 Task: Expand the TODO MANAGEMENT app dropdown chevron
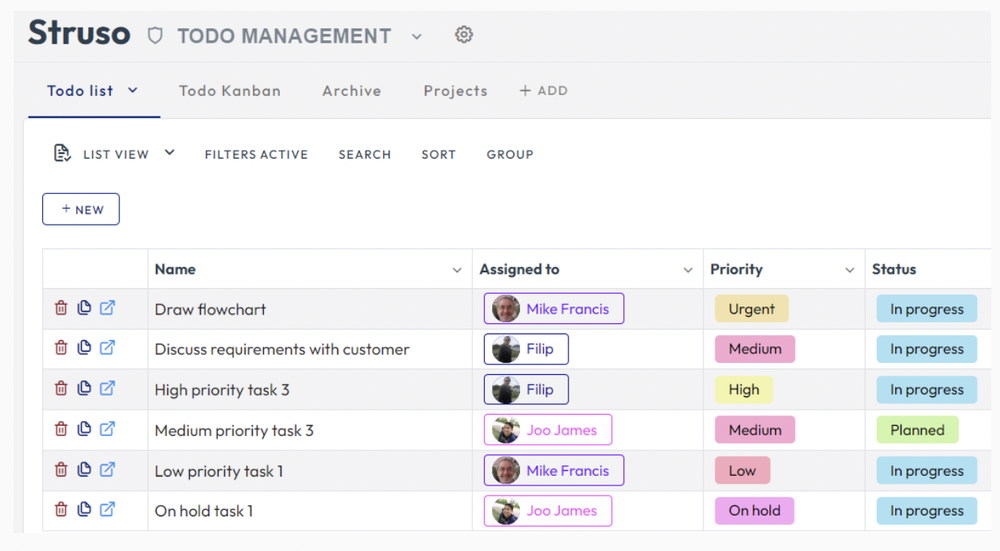click(x=416, y=36)
